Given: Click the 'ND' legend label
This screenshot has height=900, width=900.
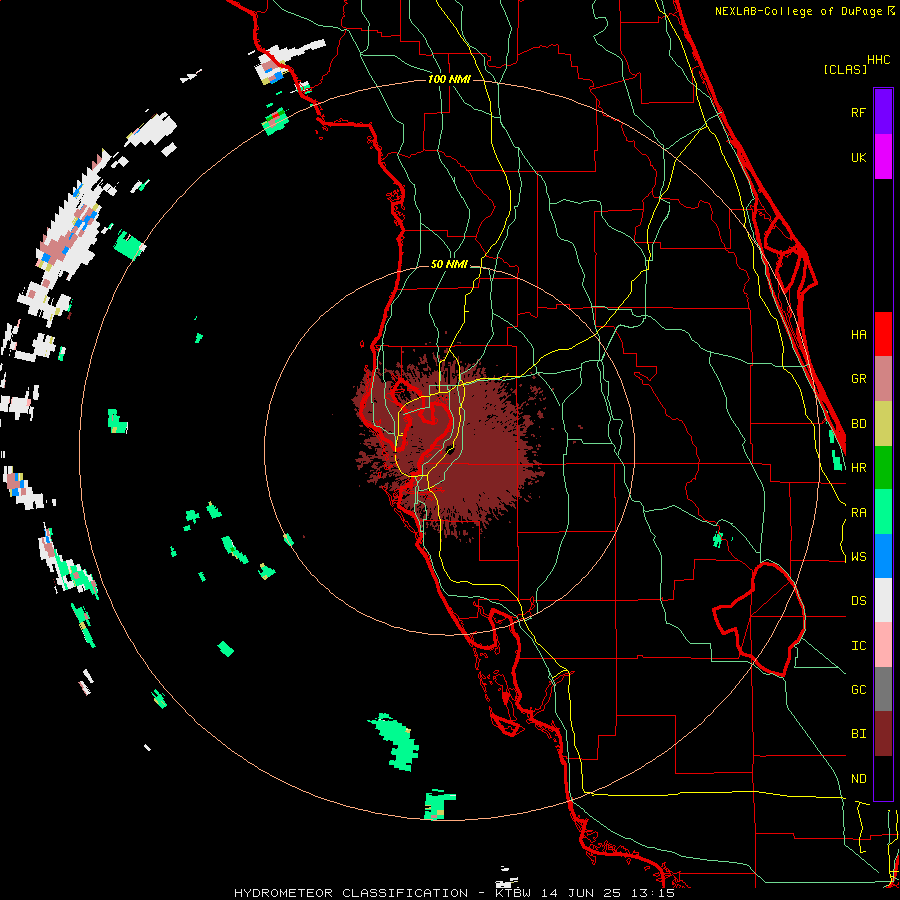Looking at the screenshot, I should click(859, 779).
